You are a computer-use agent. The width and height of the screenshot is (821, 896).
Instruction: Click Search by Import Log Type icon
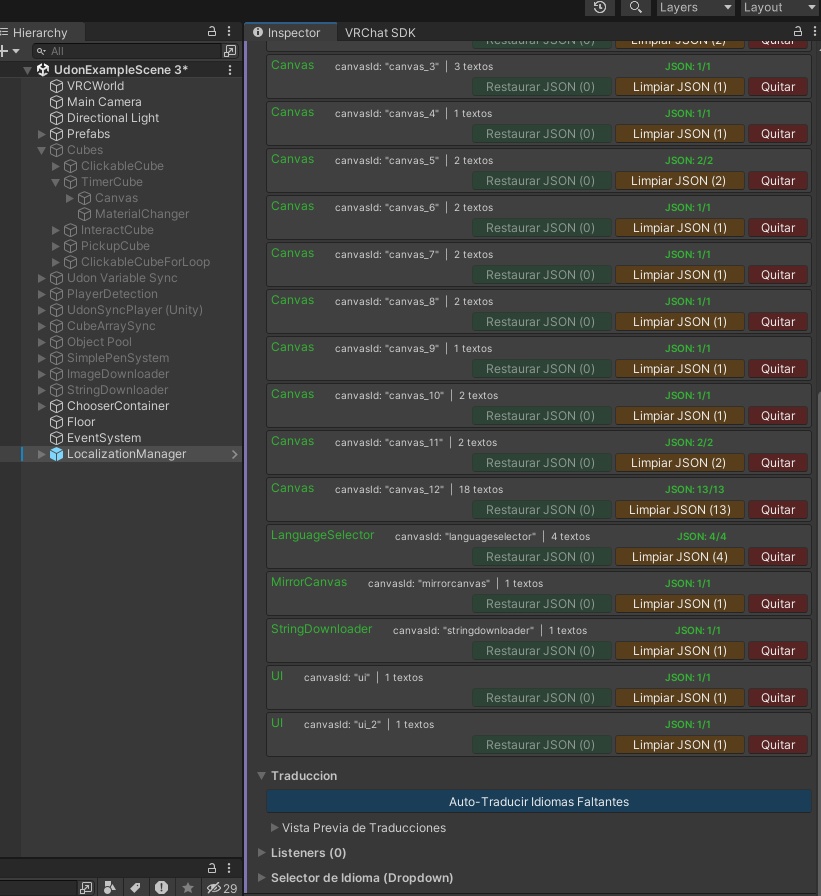(161, 887)
